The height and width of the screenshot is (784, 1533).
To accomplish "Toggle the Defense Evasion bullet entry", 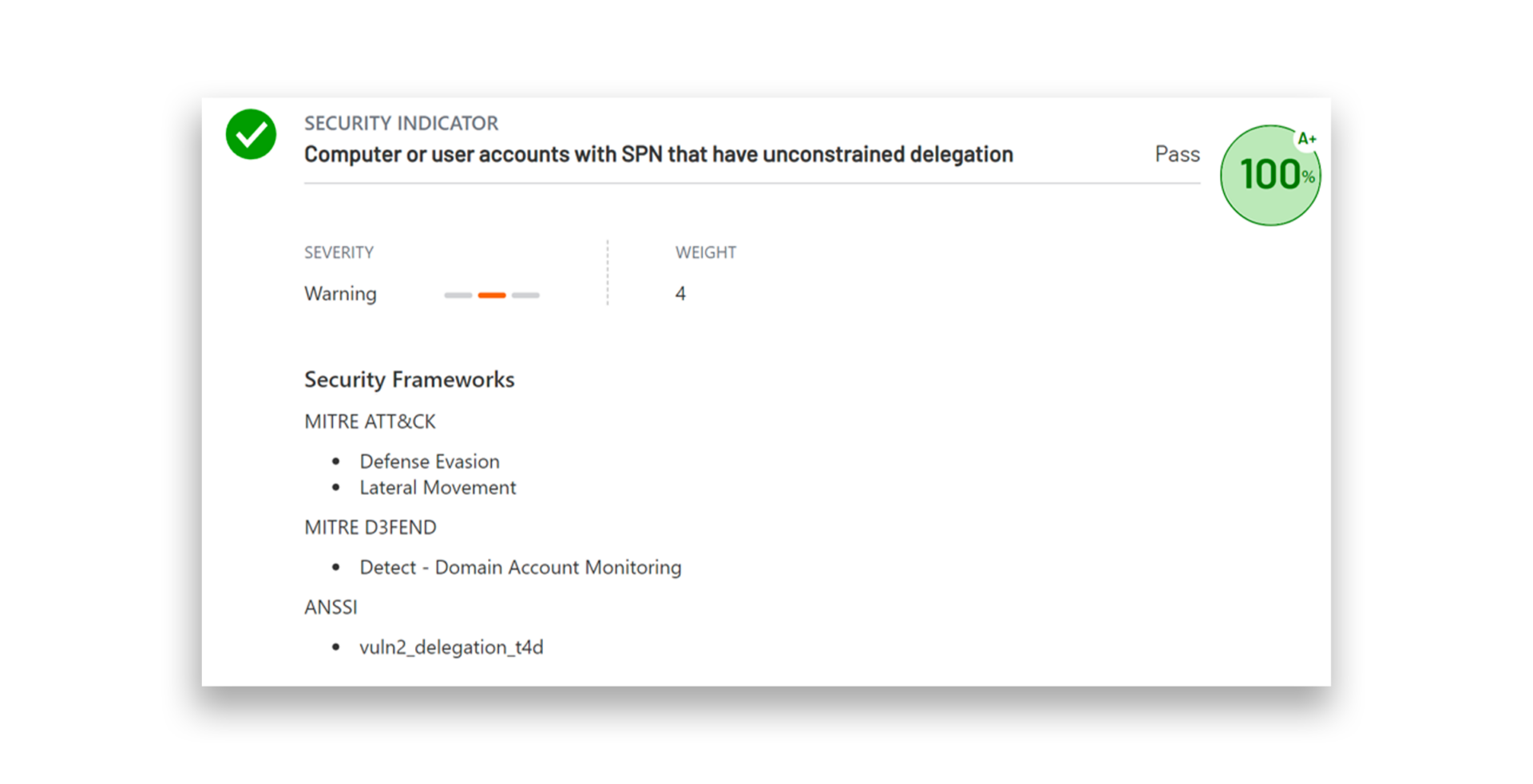I will [x=429, y=461].
